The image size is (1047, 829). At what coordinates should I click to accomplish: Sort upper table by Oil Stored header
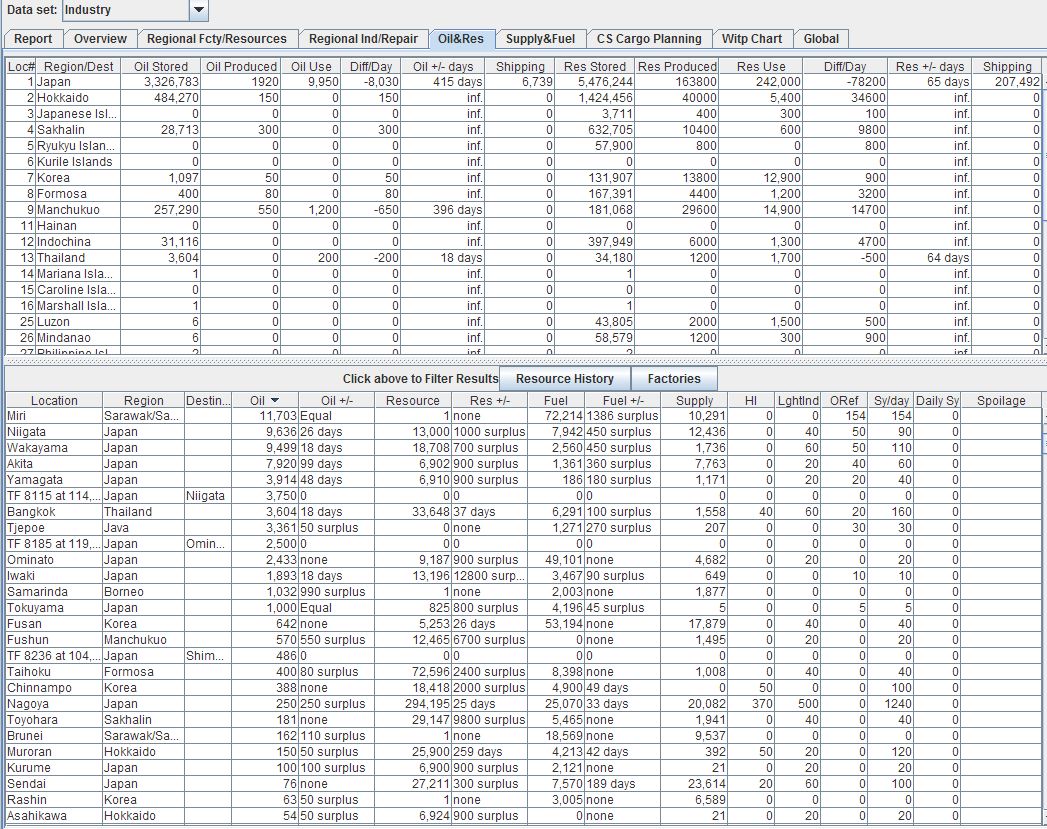(x=161, y=66)
